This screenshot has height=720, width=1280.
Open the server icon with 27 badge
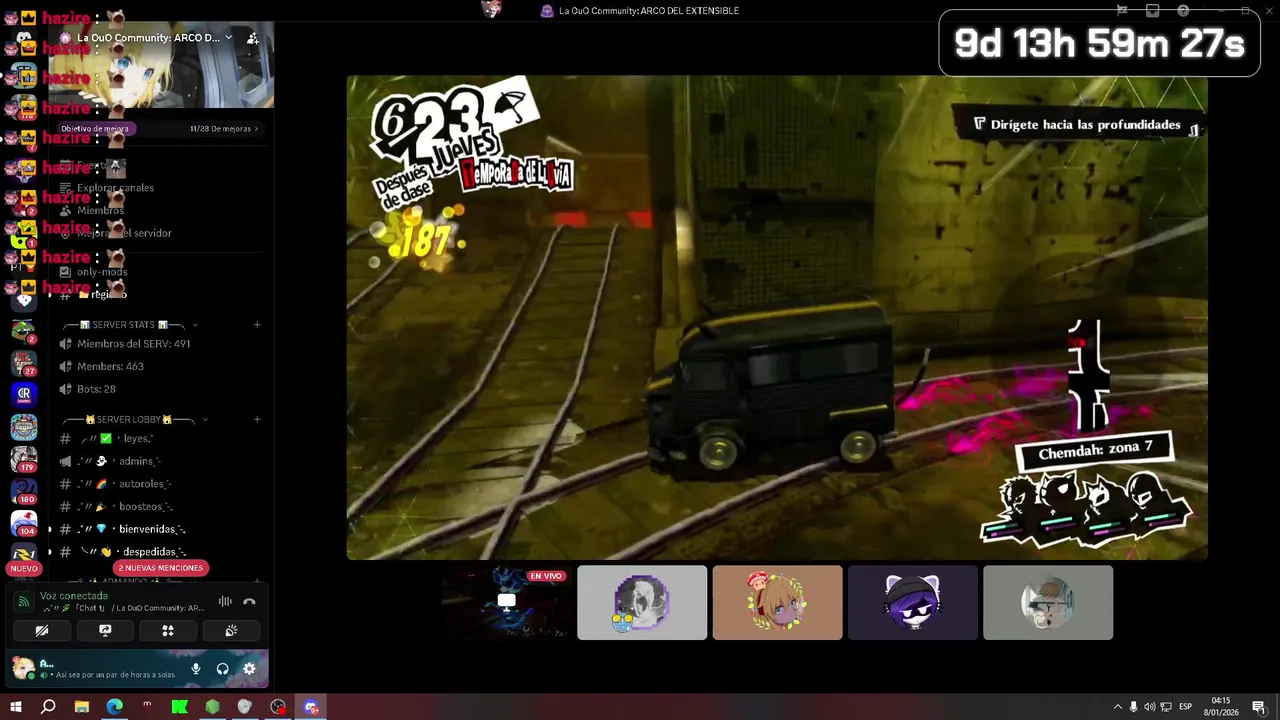(23, 362)
